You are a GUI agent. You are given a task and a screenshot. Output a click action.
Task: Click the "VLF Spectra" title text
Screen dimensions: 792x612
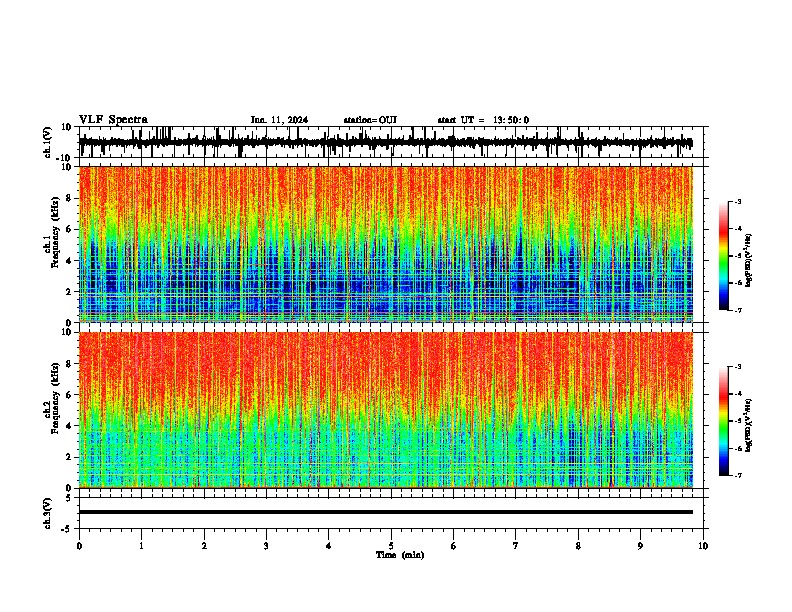click(113, 120)
